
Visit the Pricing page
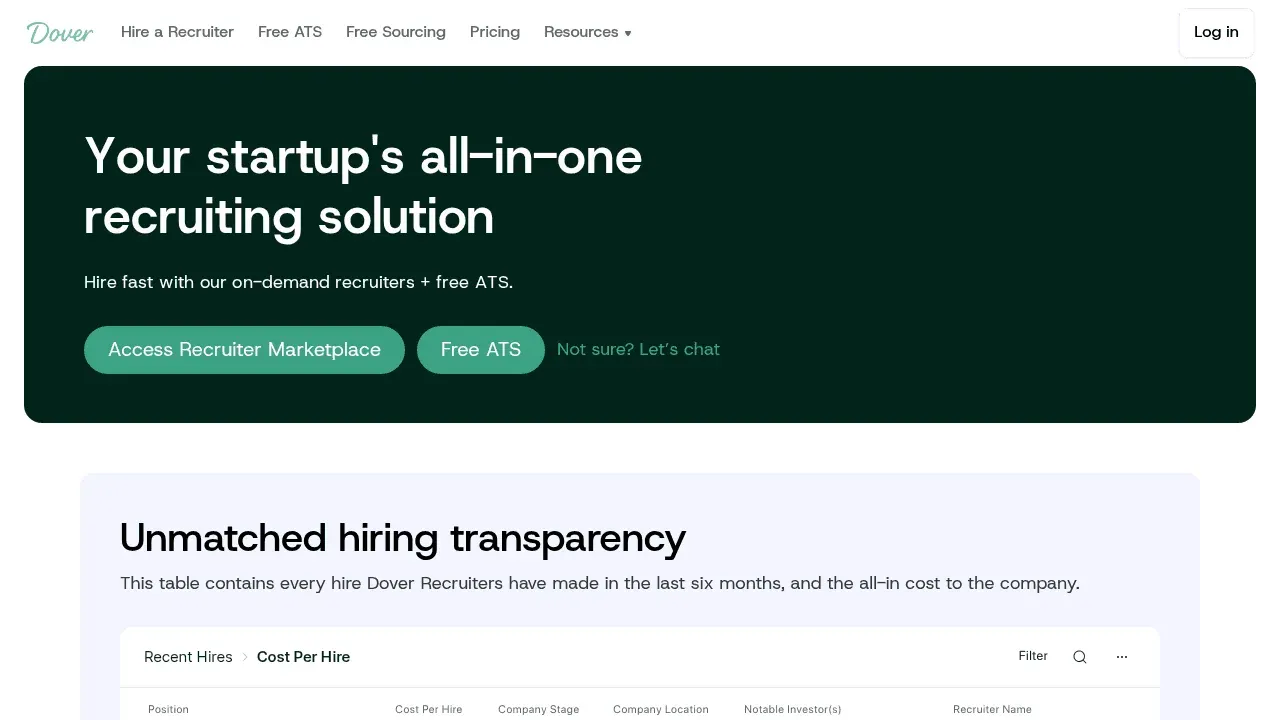point(495,32)
